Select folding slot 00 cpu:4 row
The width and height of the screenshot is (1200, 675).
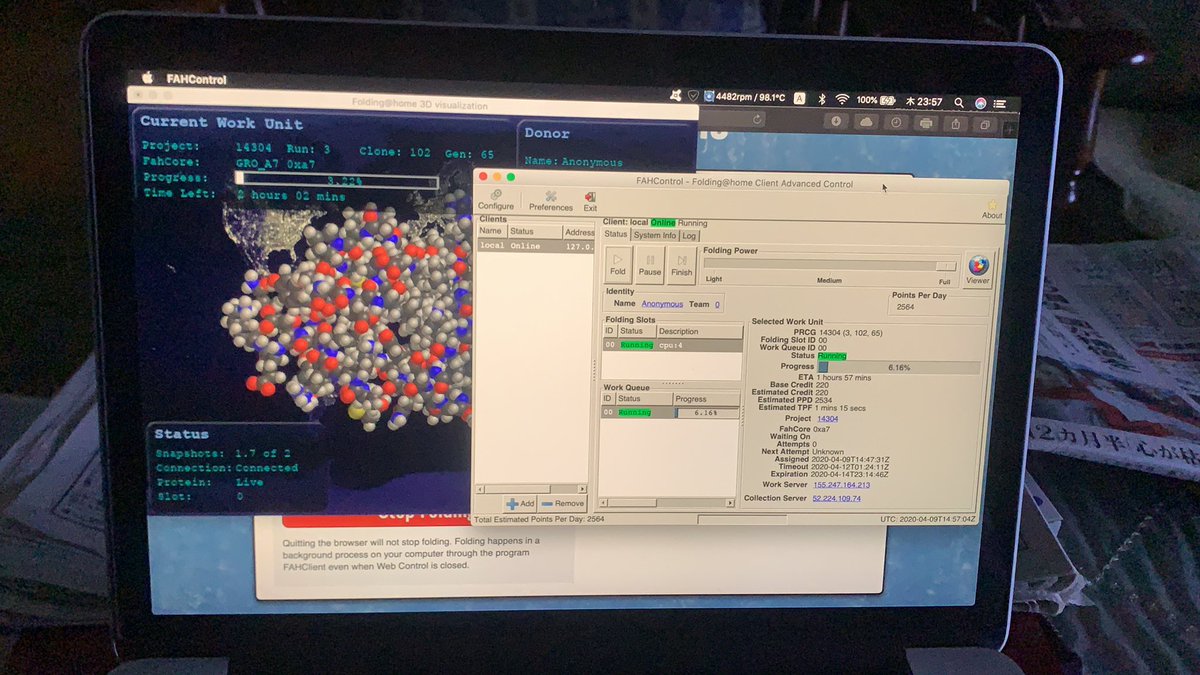point(671,345)
